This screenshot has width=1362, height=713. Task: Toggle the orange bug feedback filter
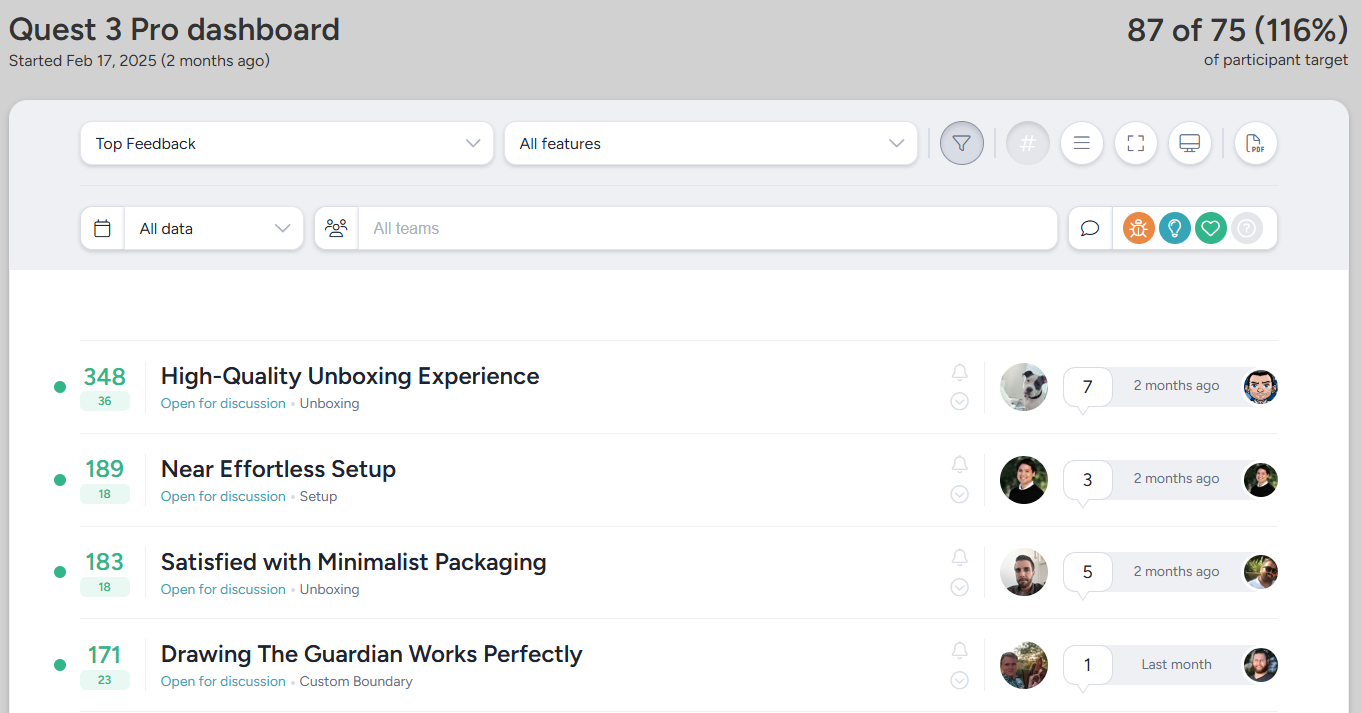click(x=1139, y=228)
